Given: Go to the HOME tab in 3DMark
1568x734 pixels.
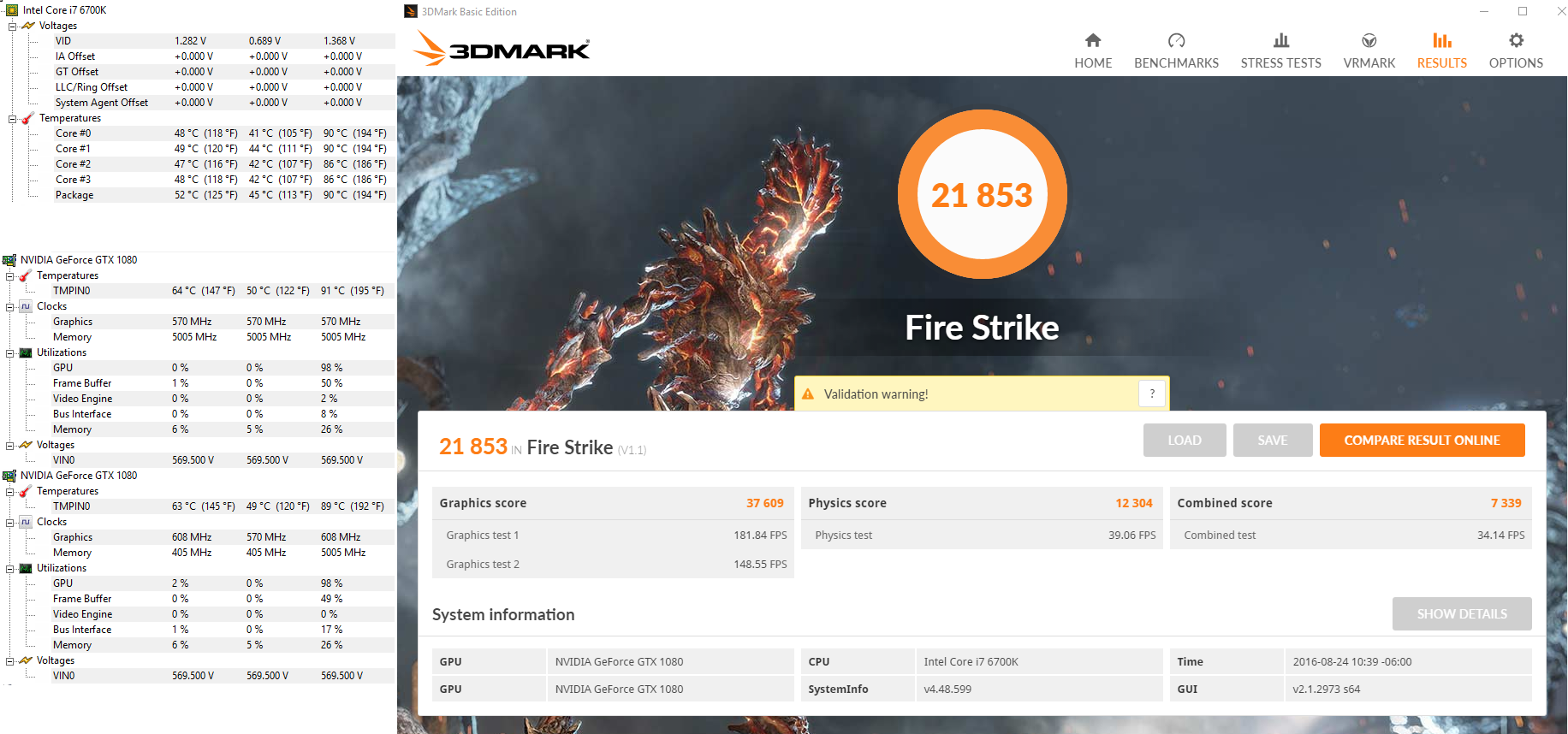Looking at the screenshot, I should pos(1093,50).
